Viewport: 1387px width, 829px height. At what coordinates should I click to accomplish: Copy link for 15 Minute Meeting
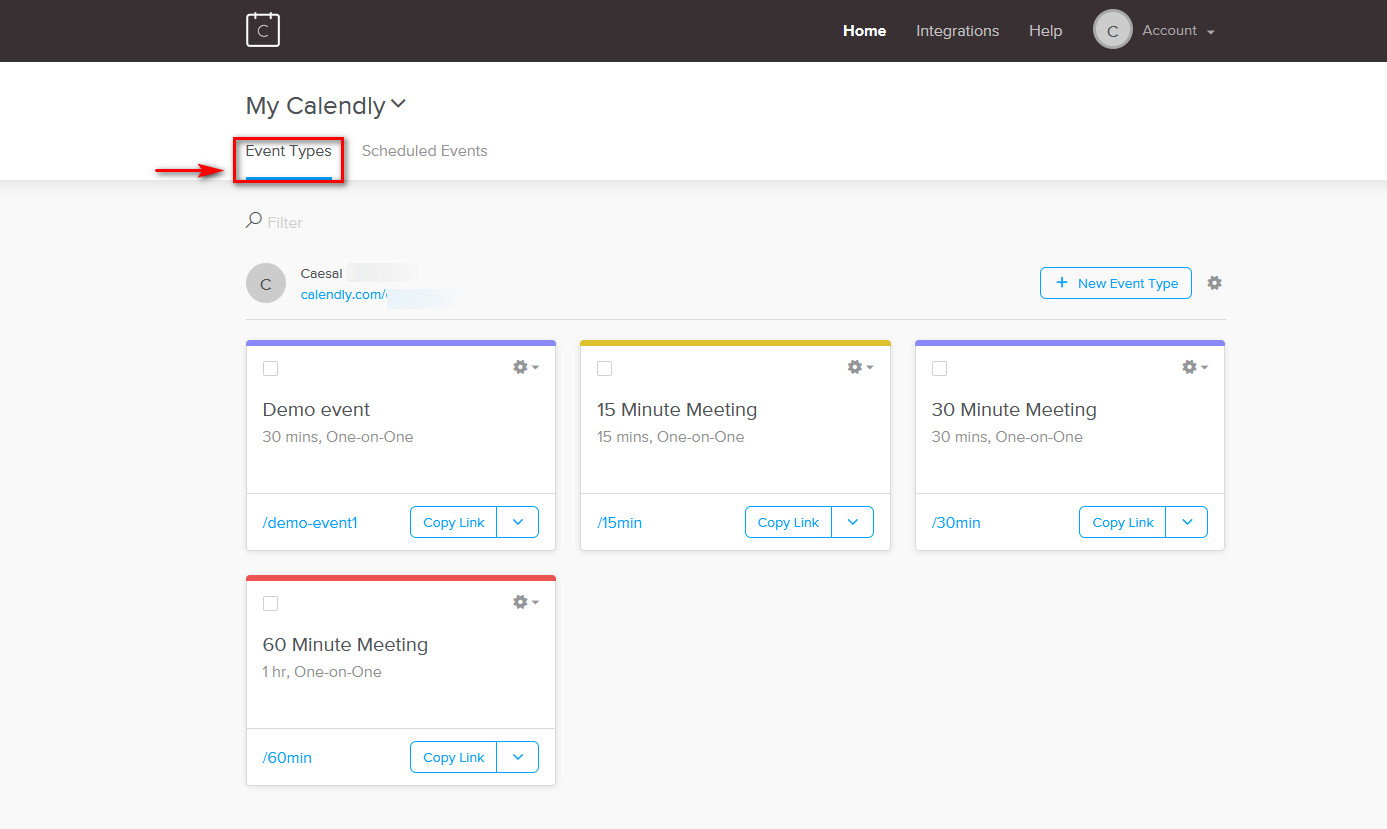coord(788,522)
